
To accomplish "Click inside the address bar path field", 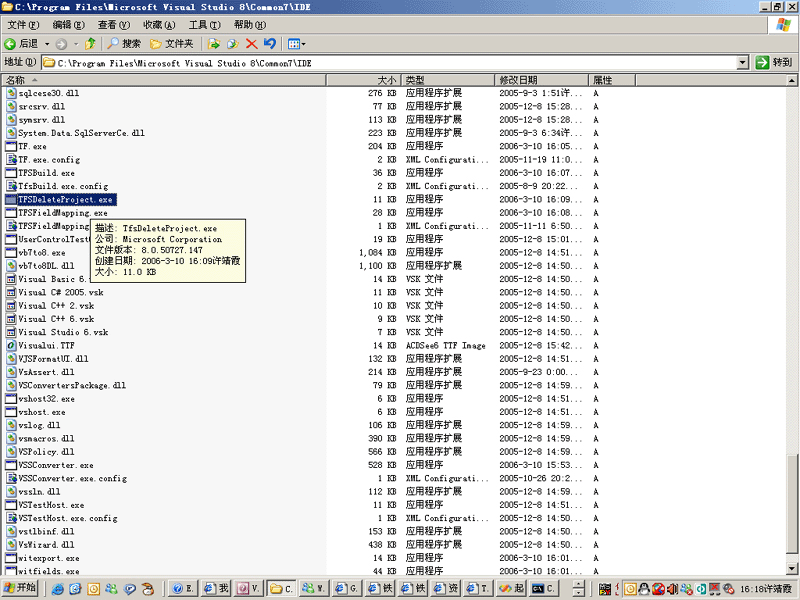I will [390, 63].
